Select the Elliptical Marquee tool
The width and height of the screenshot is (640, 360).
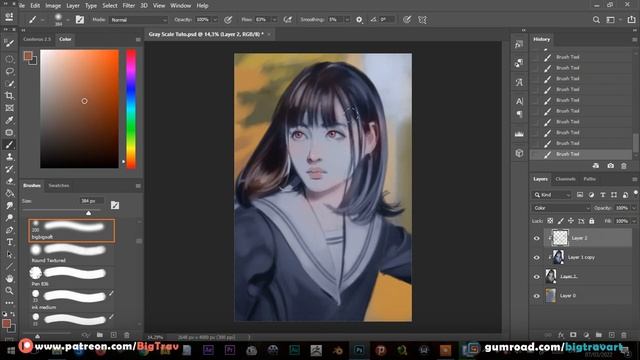click(9, 59)
